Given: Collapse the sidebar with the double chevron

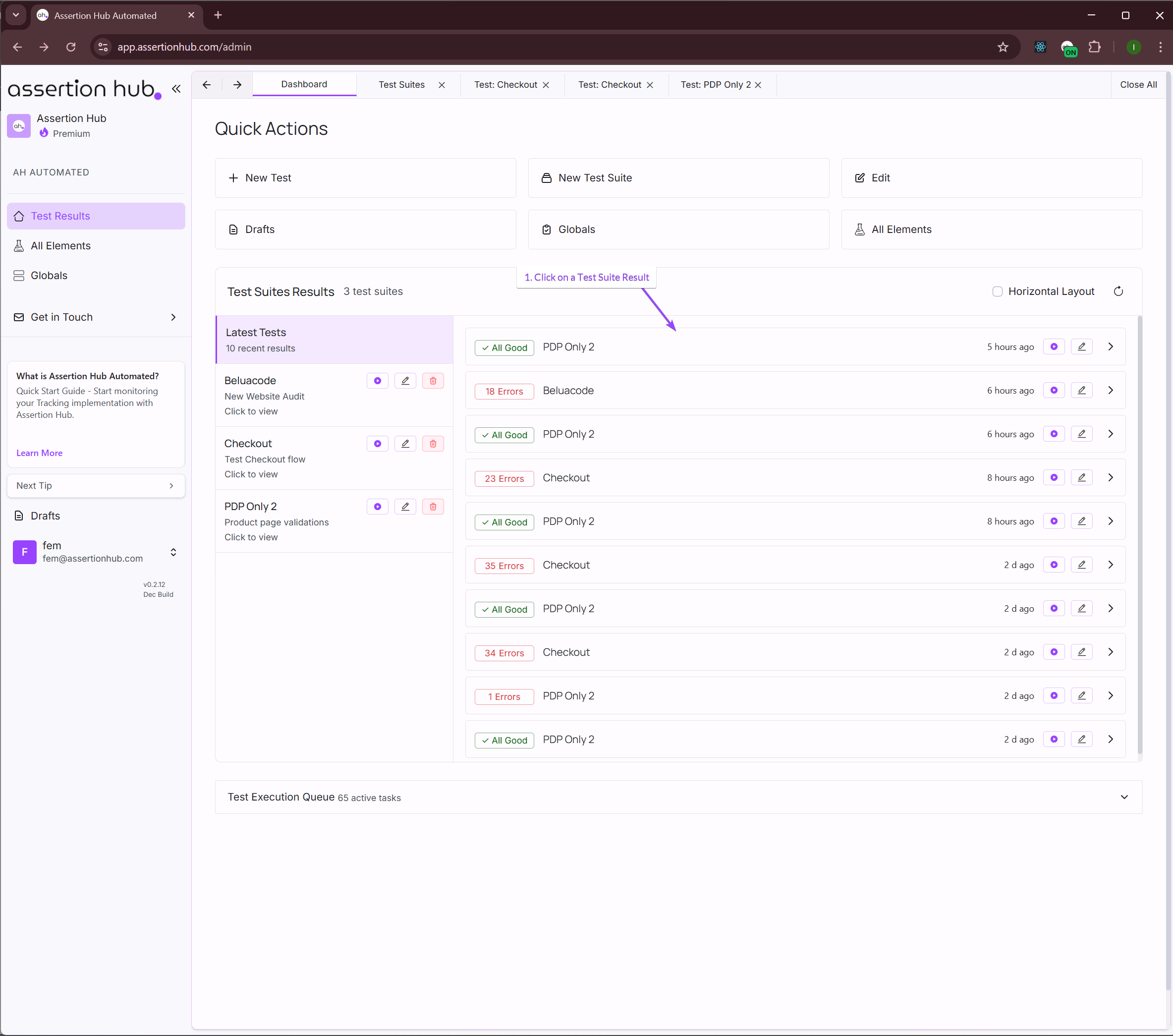Looking at the screenshot, I should pos(176,89).
